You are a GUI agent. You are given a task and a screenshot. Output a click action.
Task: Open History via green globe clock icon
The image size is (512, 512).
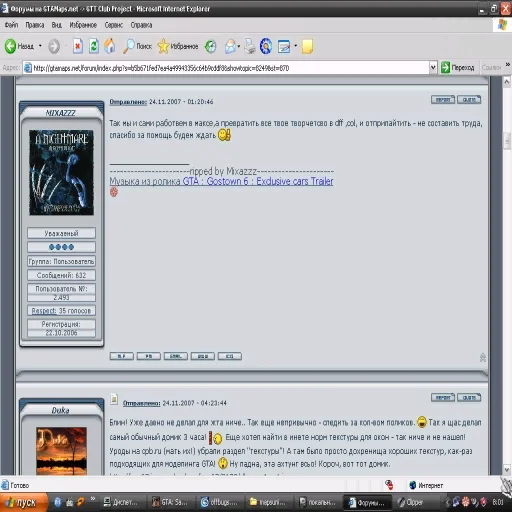point(210,46)
